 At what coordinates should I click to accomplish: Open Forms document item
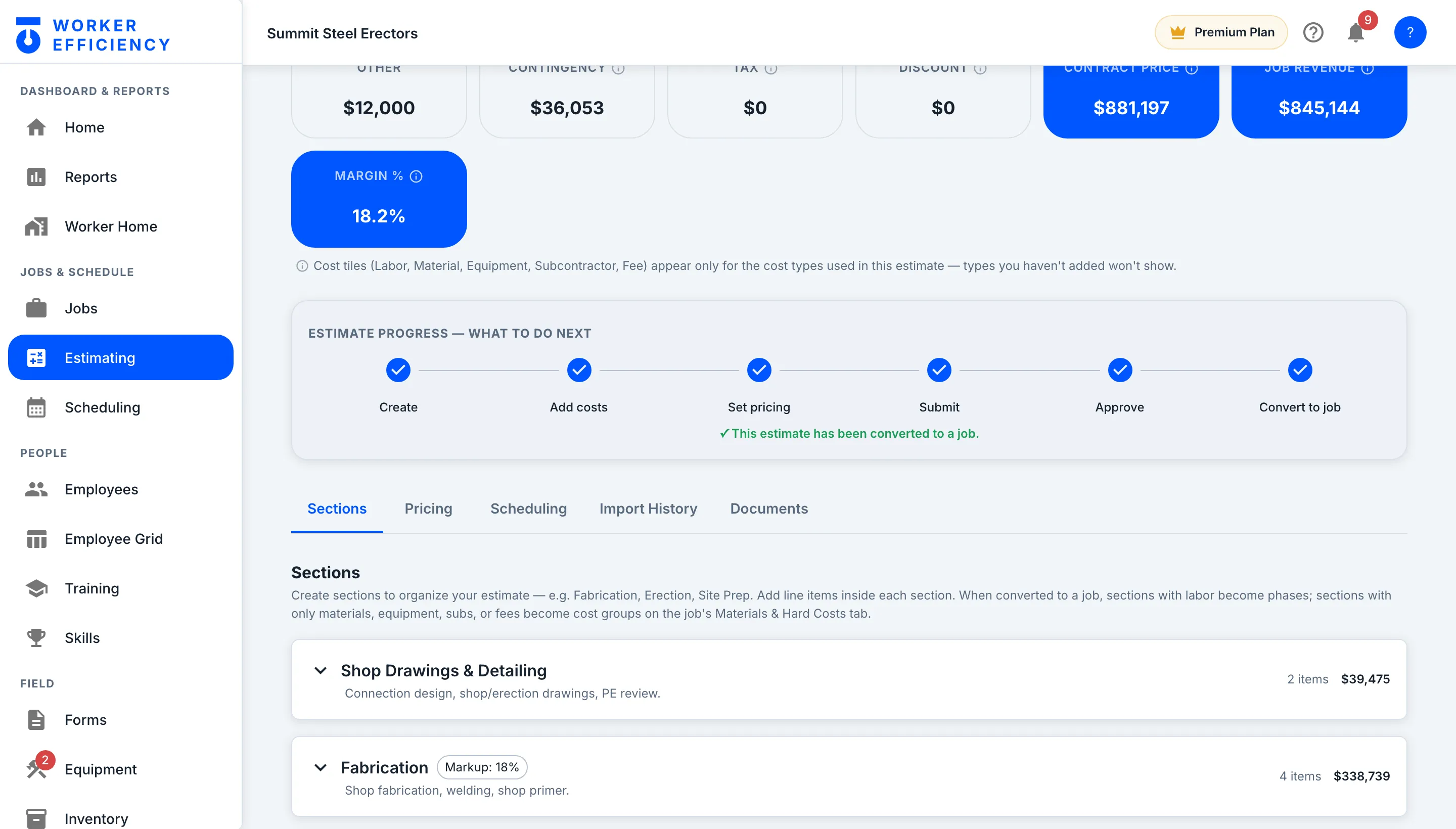(x=121, y=720)
